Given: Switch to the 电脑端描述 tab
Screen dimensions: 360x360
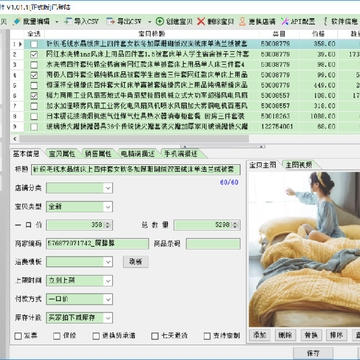Looking at the screenshot, I should [x=137, y=154].
